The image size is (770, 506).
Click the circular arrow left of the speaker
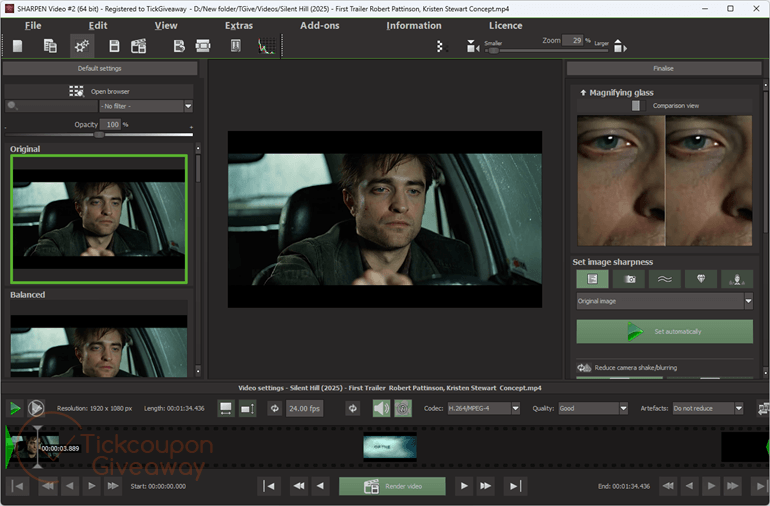[353, 408]
